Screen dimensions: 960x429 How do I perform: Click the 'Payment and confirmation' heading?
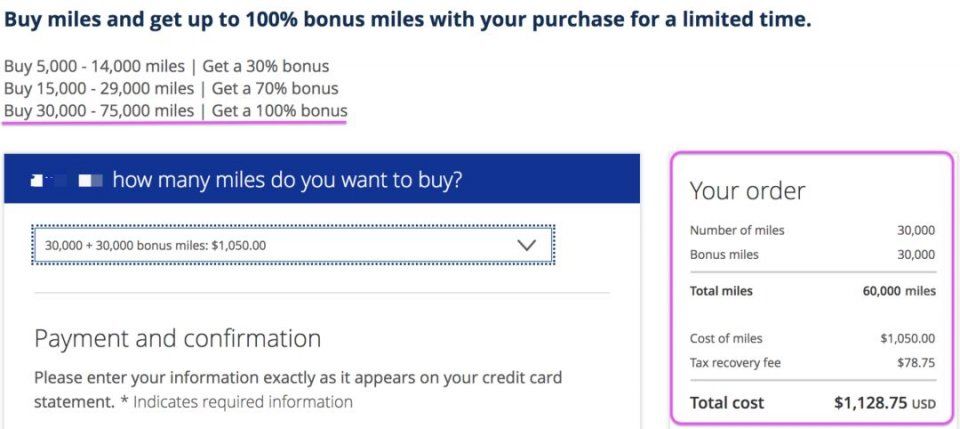coord(177,338)
